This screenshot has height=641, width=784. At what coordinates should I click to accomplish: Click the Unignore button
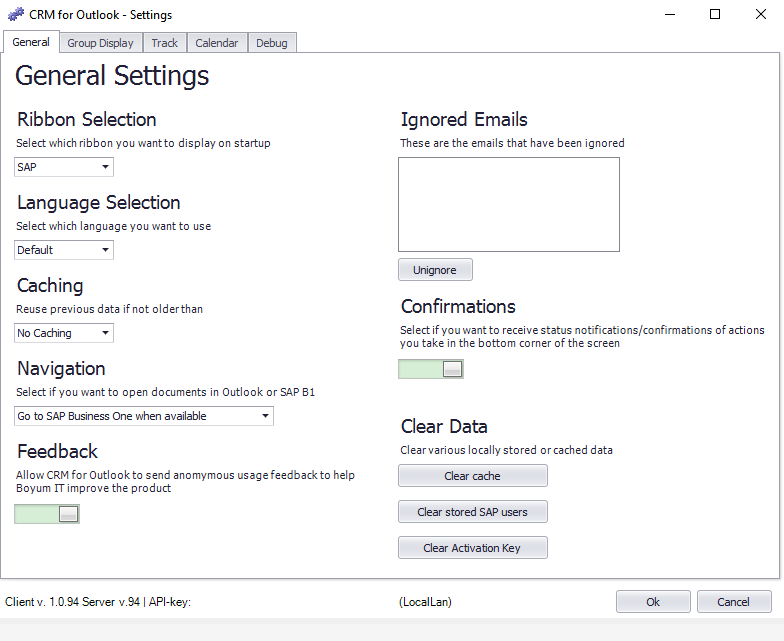coord(435,270)
